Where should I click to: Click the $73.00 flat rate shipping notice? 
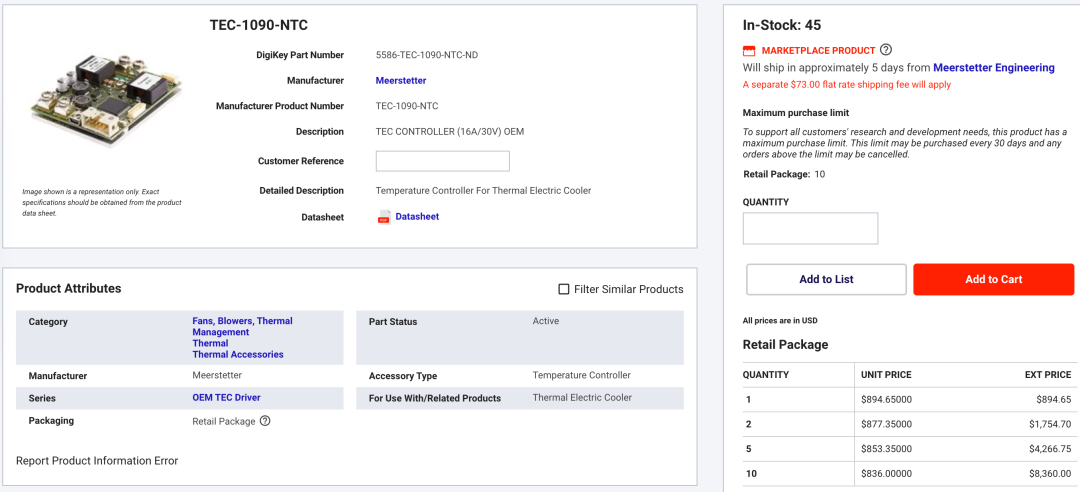pyautogui.click(x=847, y=85)
